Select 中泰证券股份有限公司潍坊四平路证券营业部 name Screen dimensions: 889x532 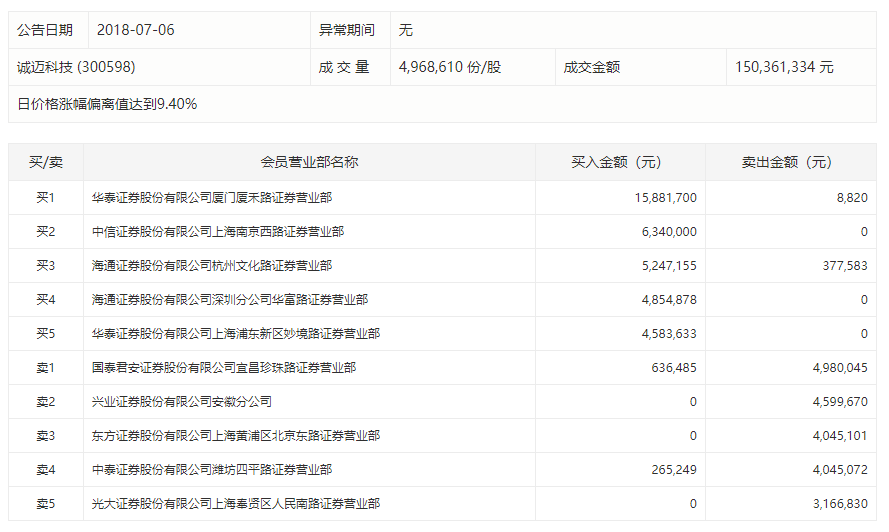[x=212, y=470]
